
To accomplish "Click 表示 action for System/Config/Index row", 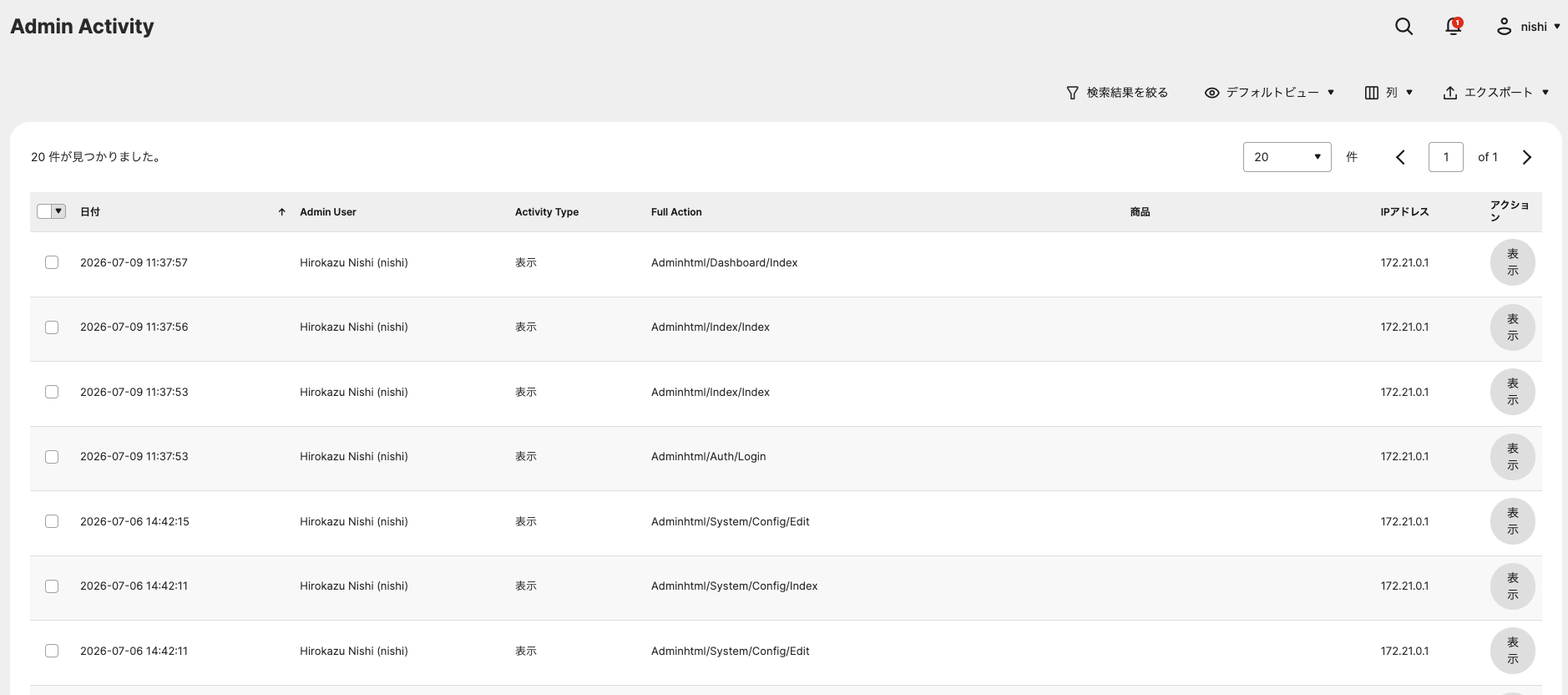I will pyautogui.click(x=1512, y=586).
